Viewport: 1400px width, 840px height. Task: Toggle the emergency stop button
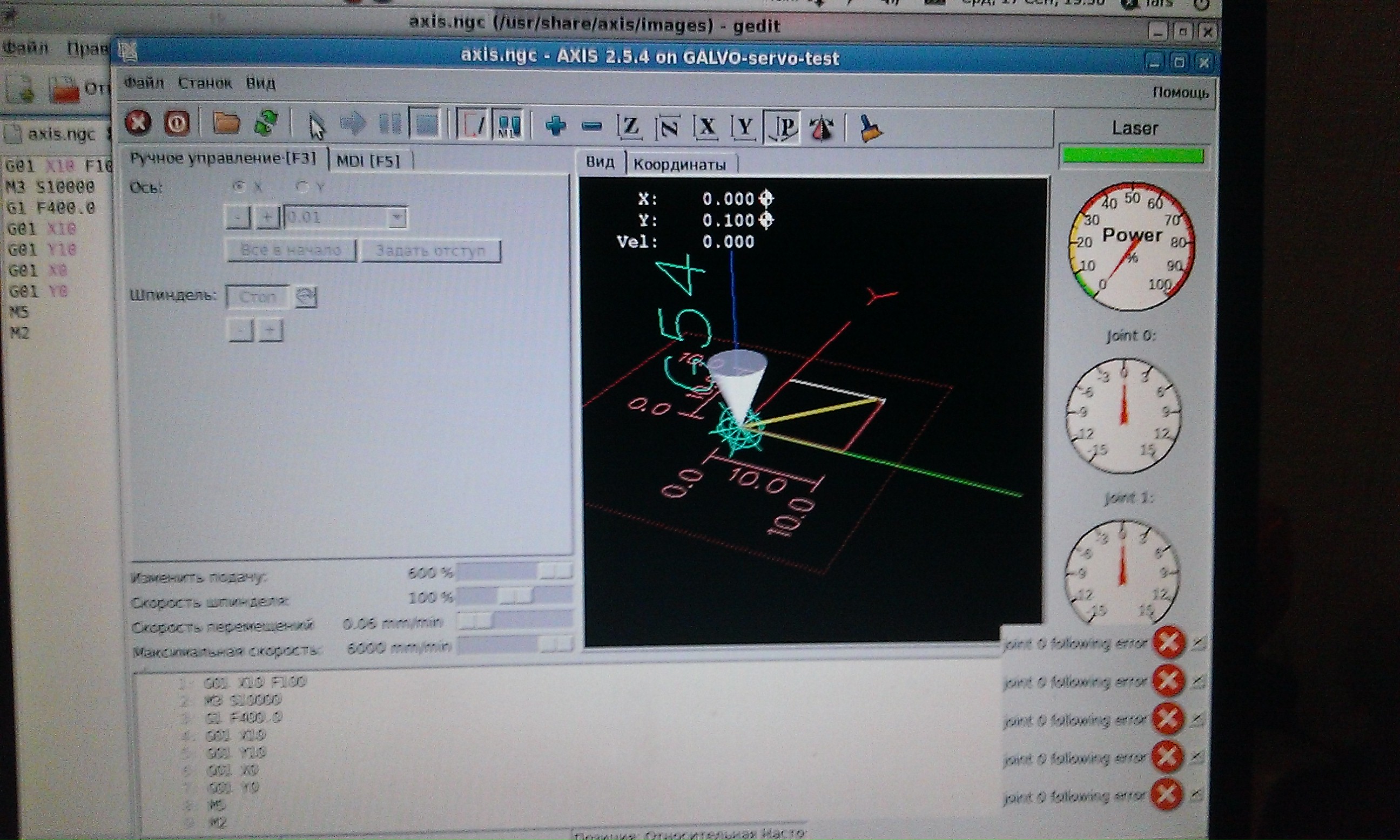(138, 122)
